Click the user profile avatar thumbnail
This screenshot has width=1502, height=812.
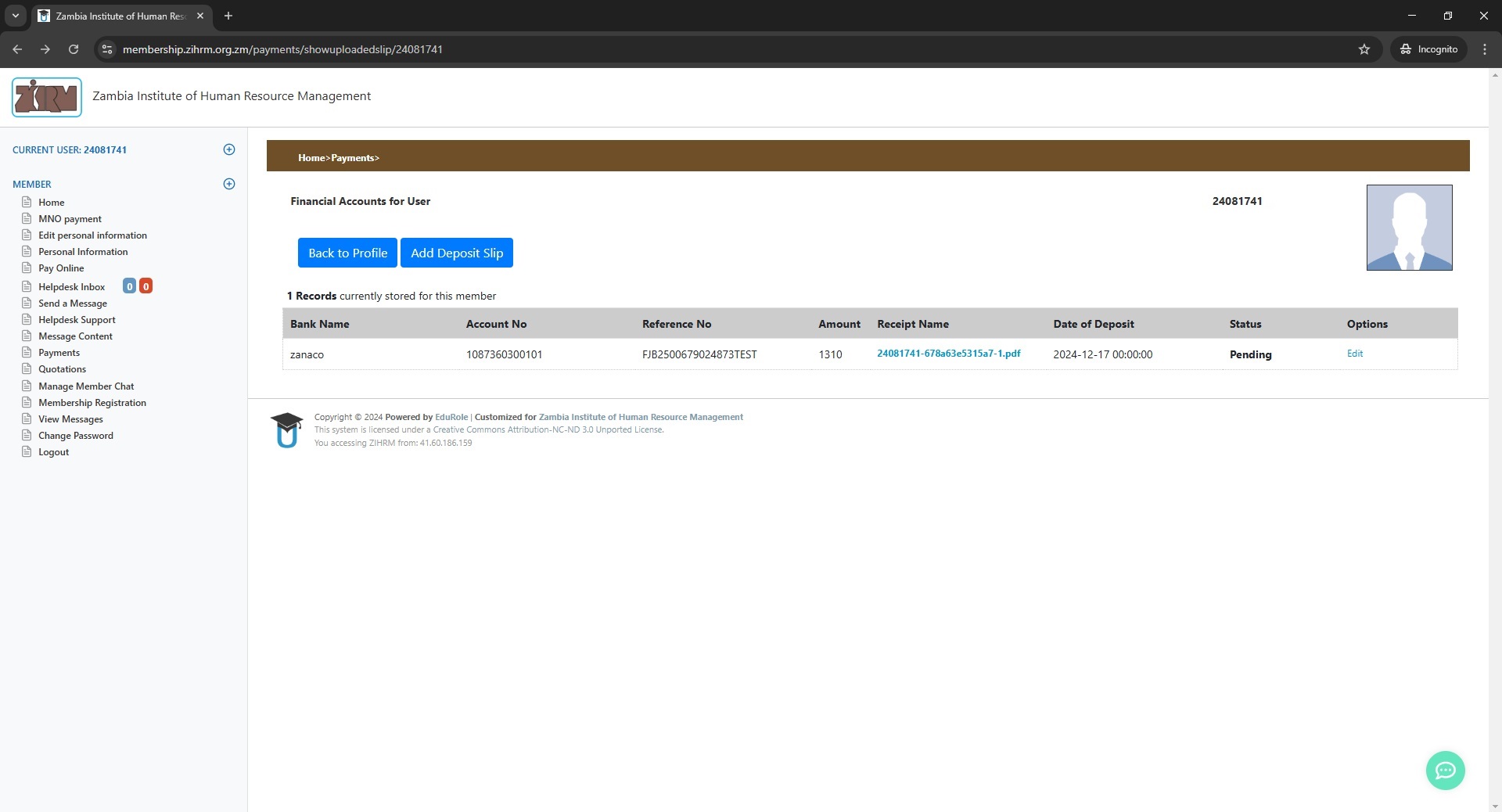1409,228
